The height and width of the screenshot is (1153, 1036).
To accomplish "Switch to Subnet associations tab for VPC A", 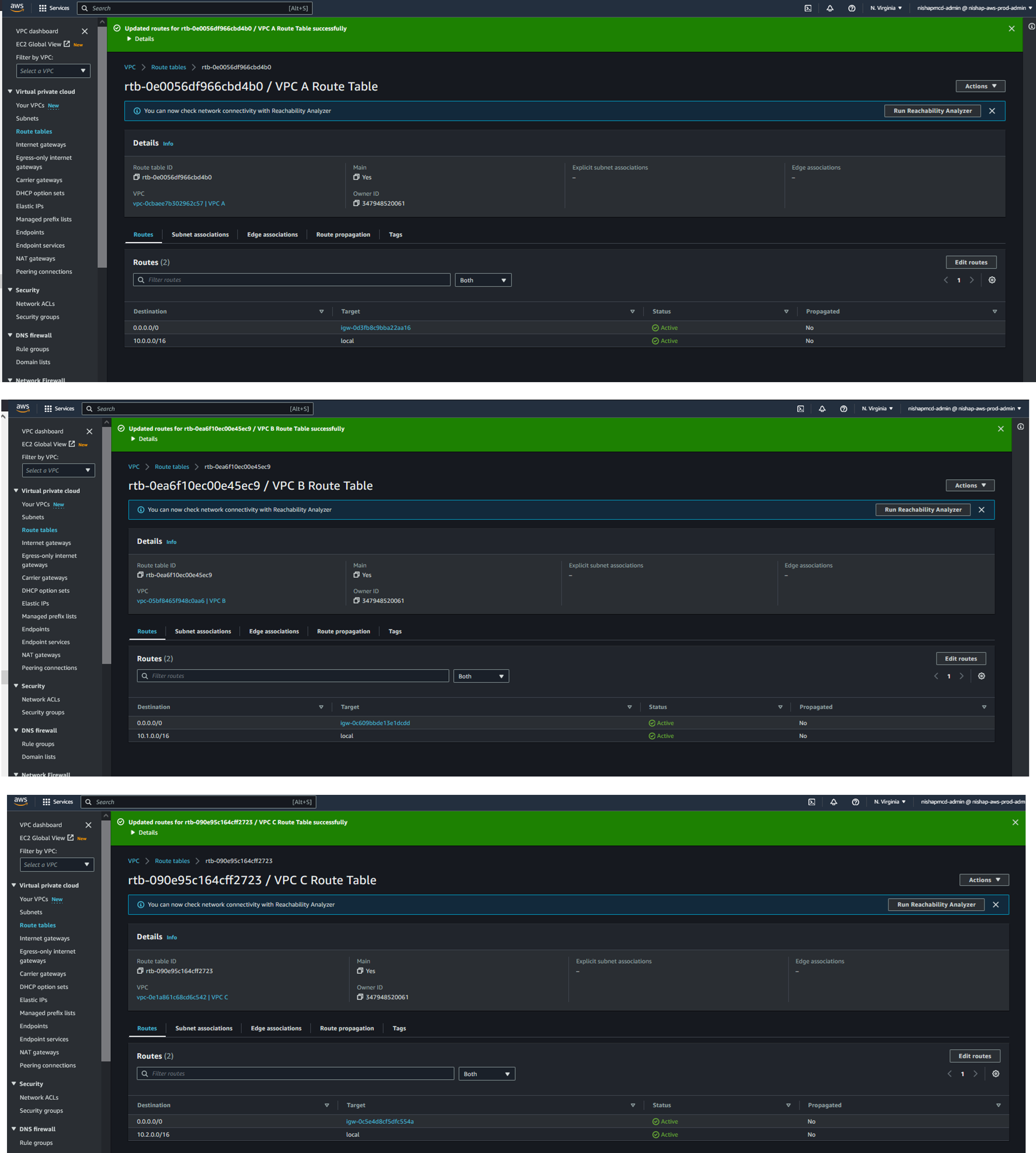I will click(200, 234).
